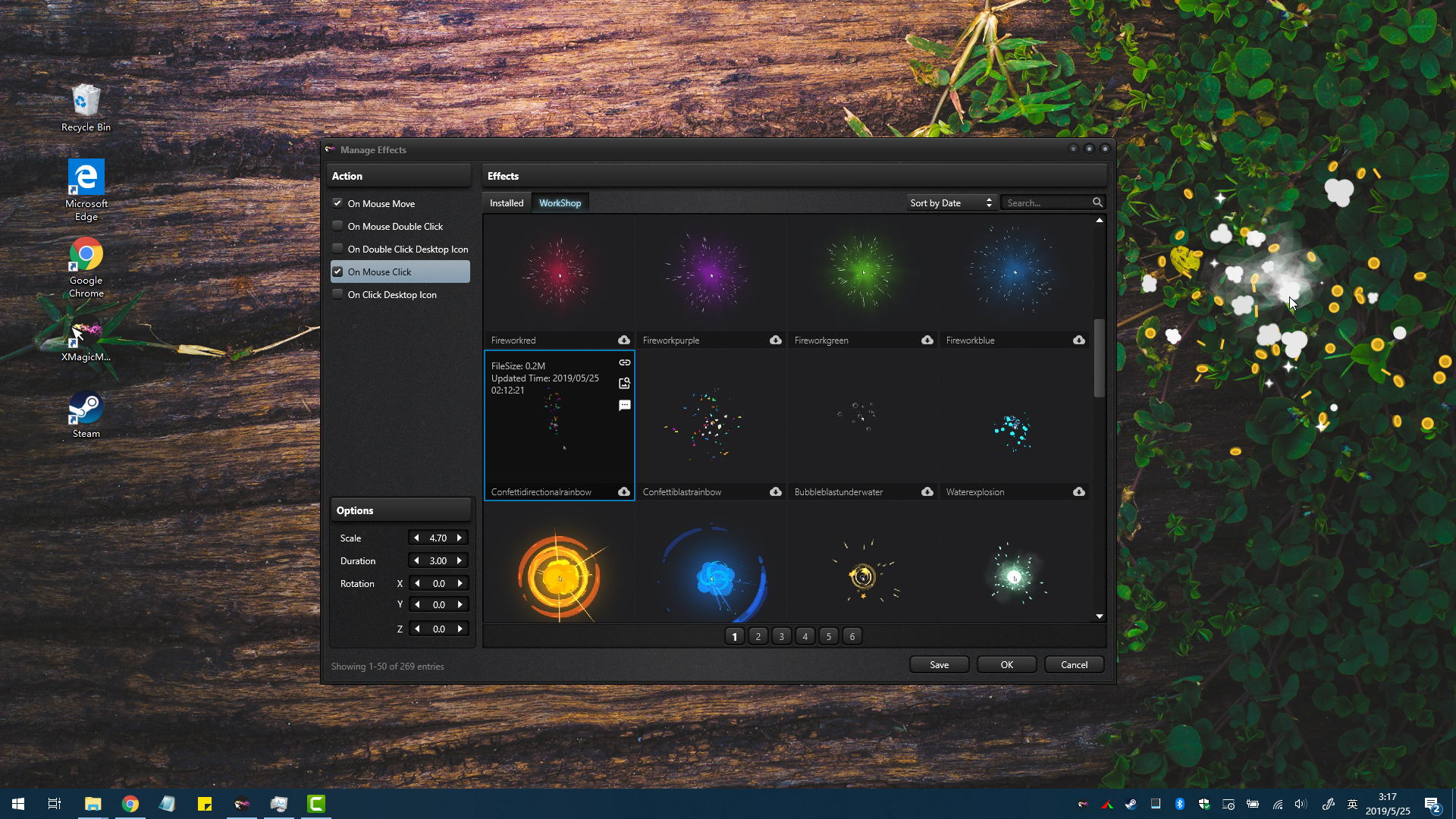
Task: Enable On Mouse Double Click action
Action: [x=337, y=225]
